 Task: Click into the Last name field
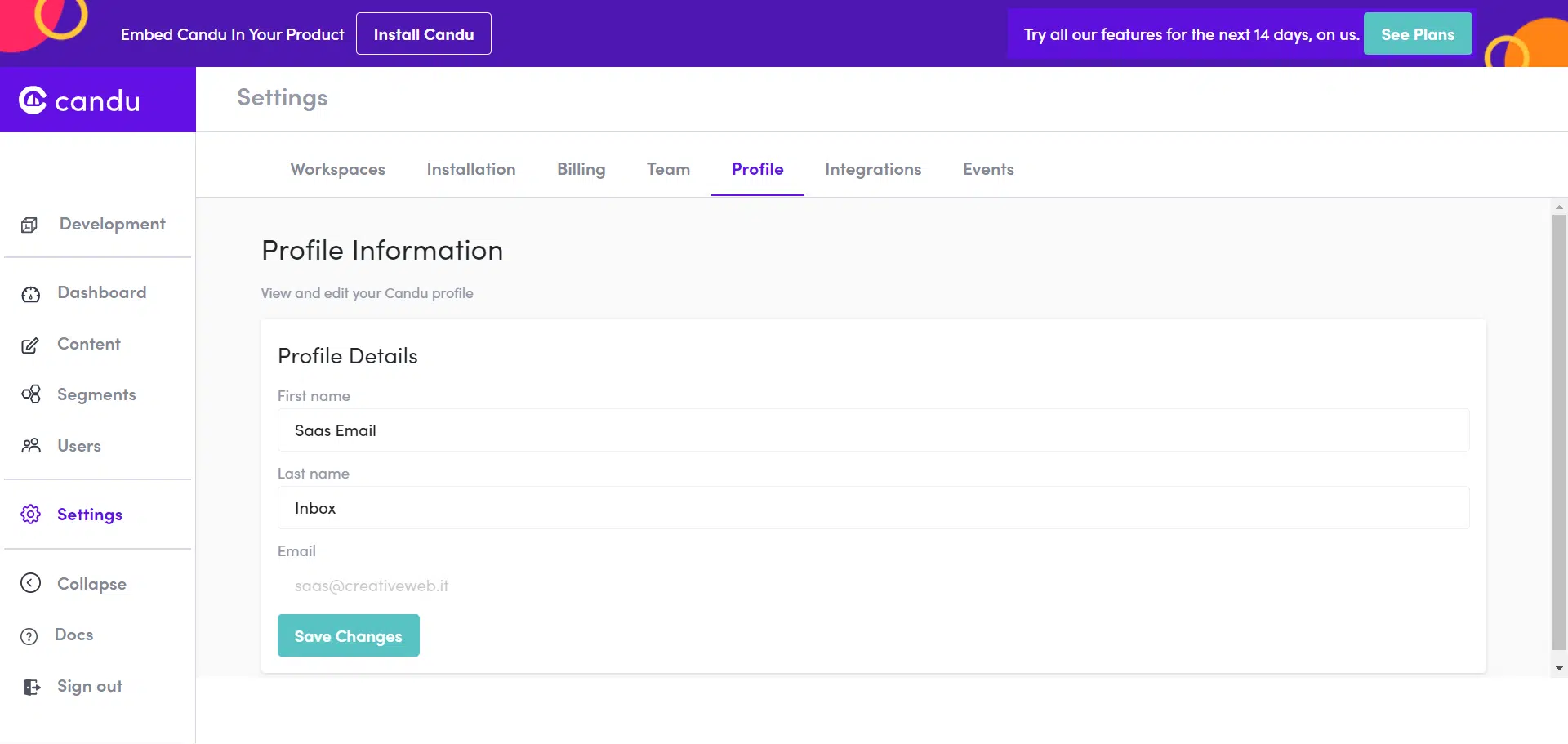(x=873, y=508)
